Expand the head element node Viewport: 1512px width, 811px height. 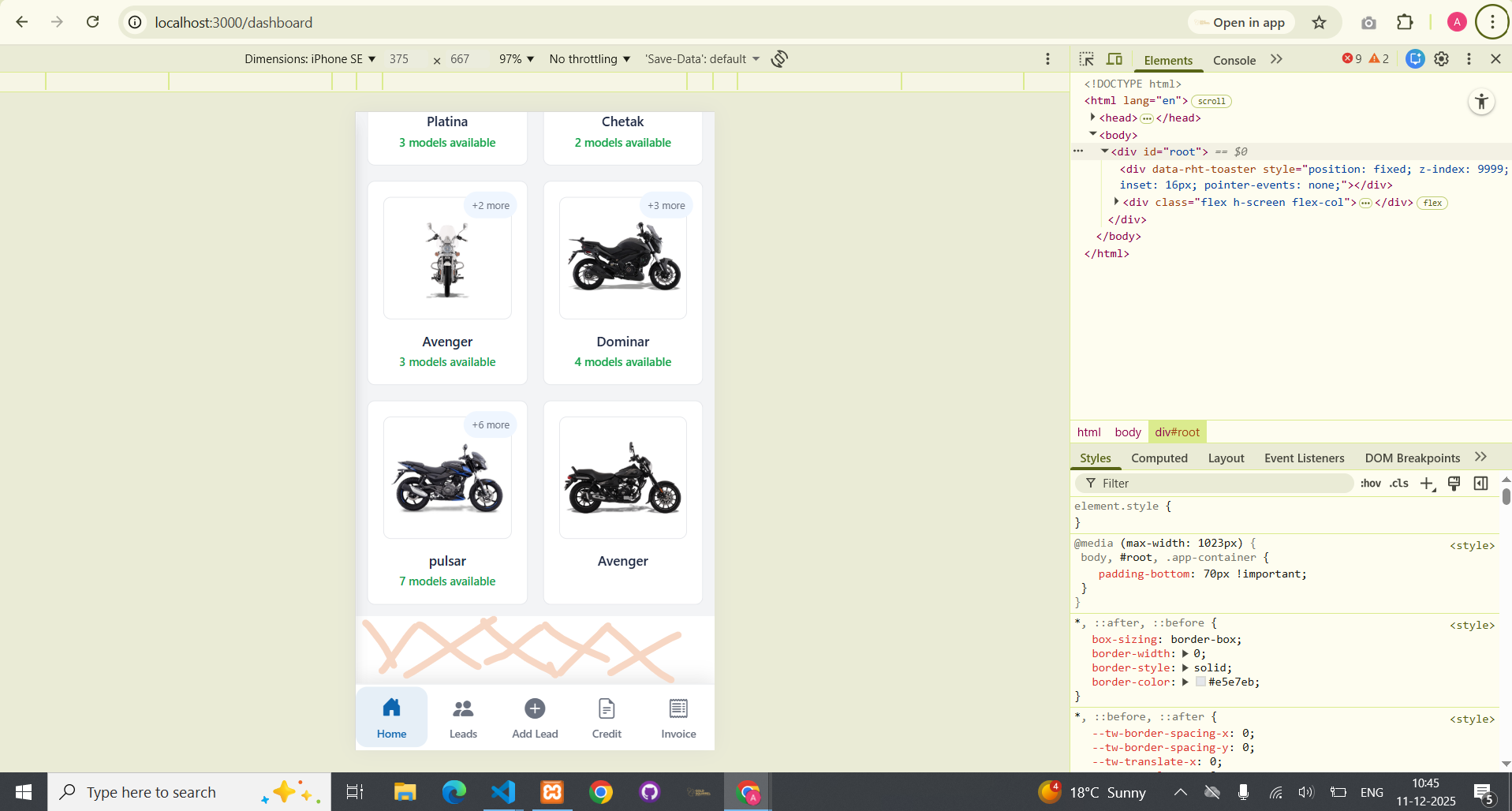(1093, 118)
